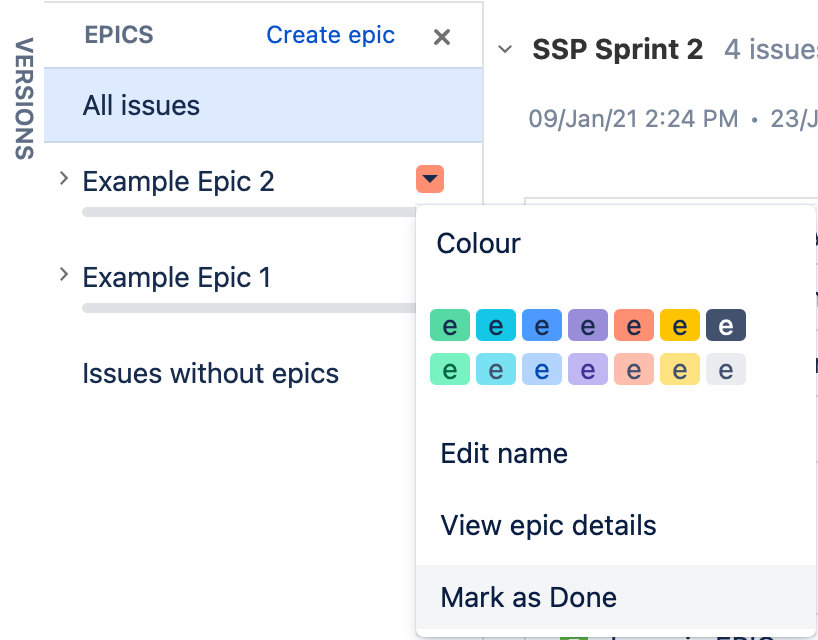
Task: Select the pastel salmon colour in second row
Action: (x=634, y=369)
